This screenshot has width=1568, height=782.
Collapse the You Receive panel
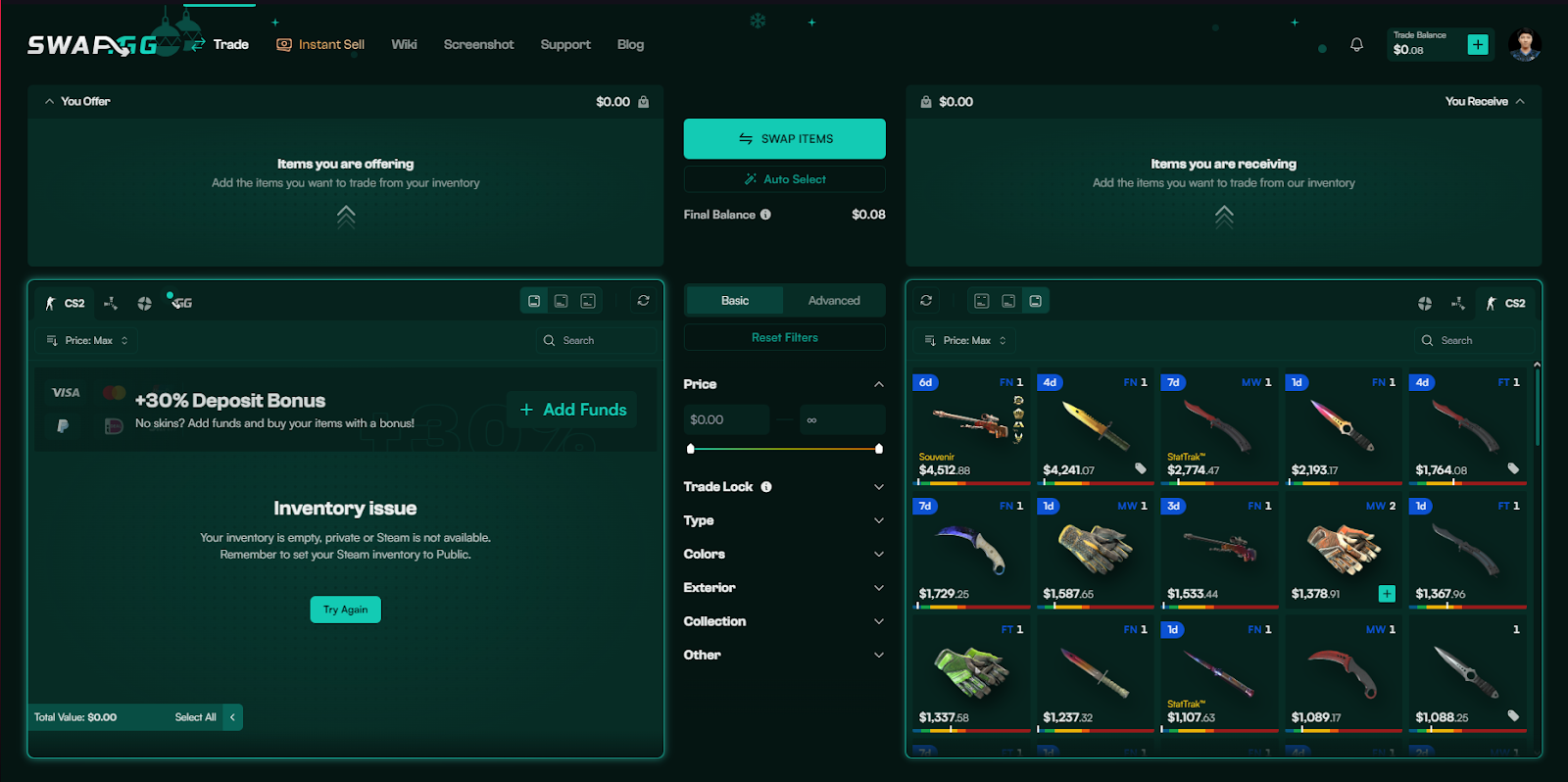point(1520,101)
